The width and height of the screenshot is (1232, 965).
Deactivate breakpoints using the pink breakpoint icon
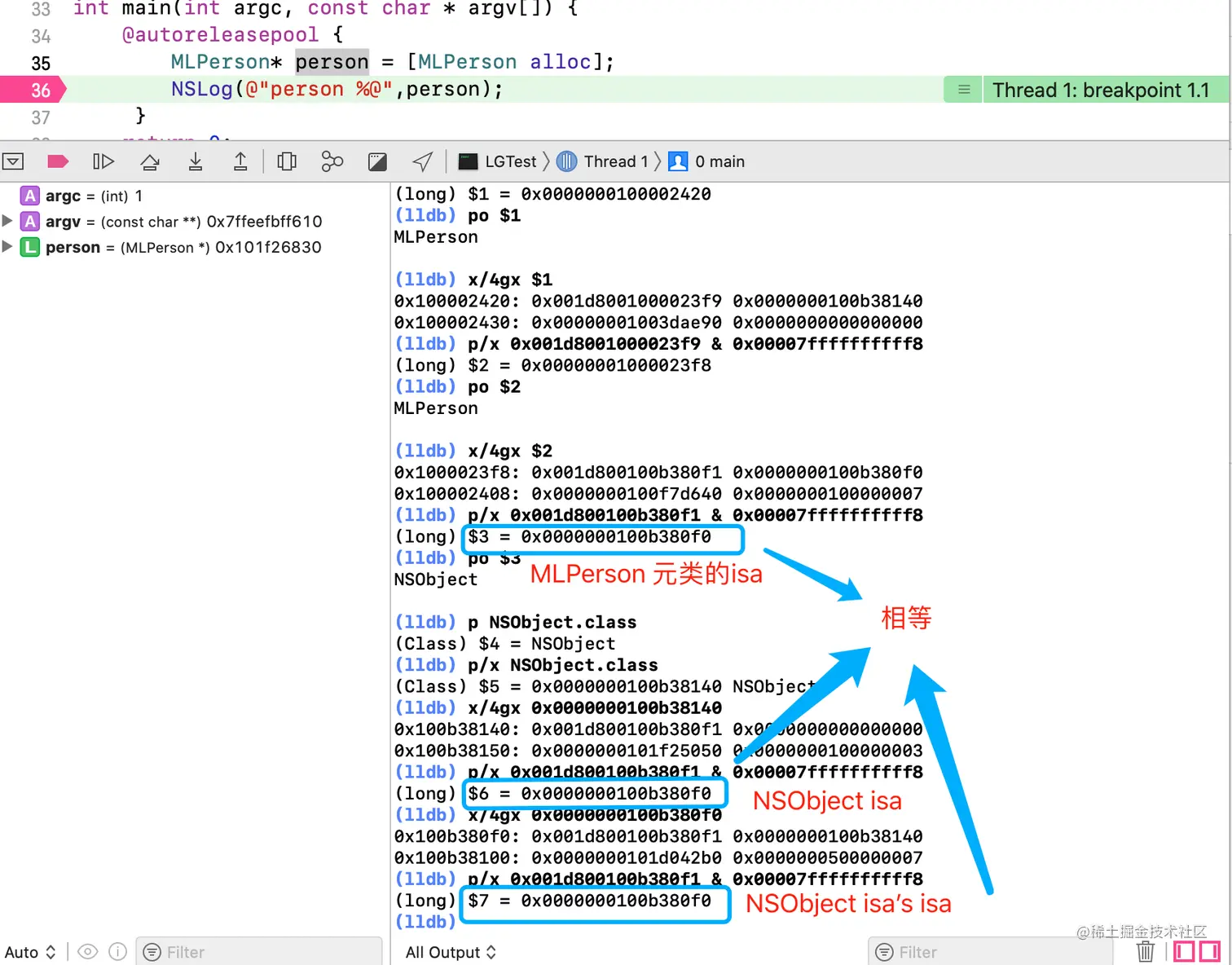pyautogui.click(x=58, y=161)
